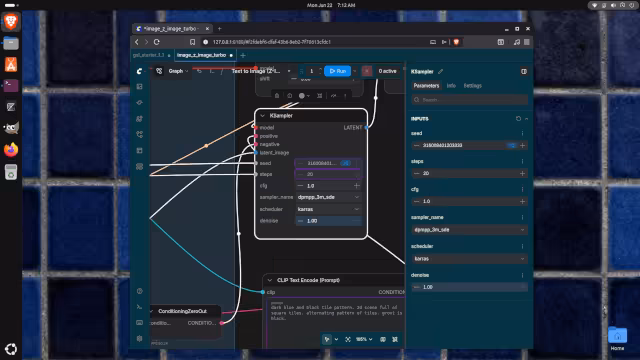Viewport: 640px width, 360px height.
Task: Open the ComfyUI logo menu
Action: pyautogui.click(x=140, y=71)
